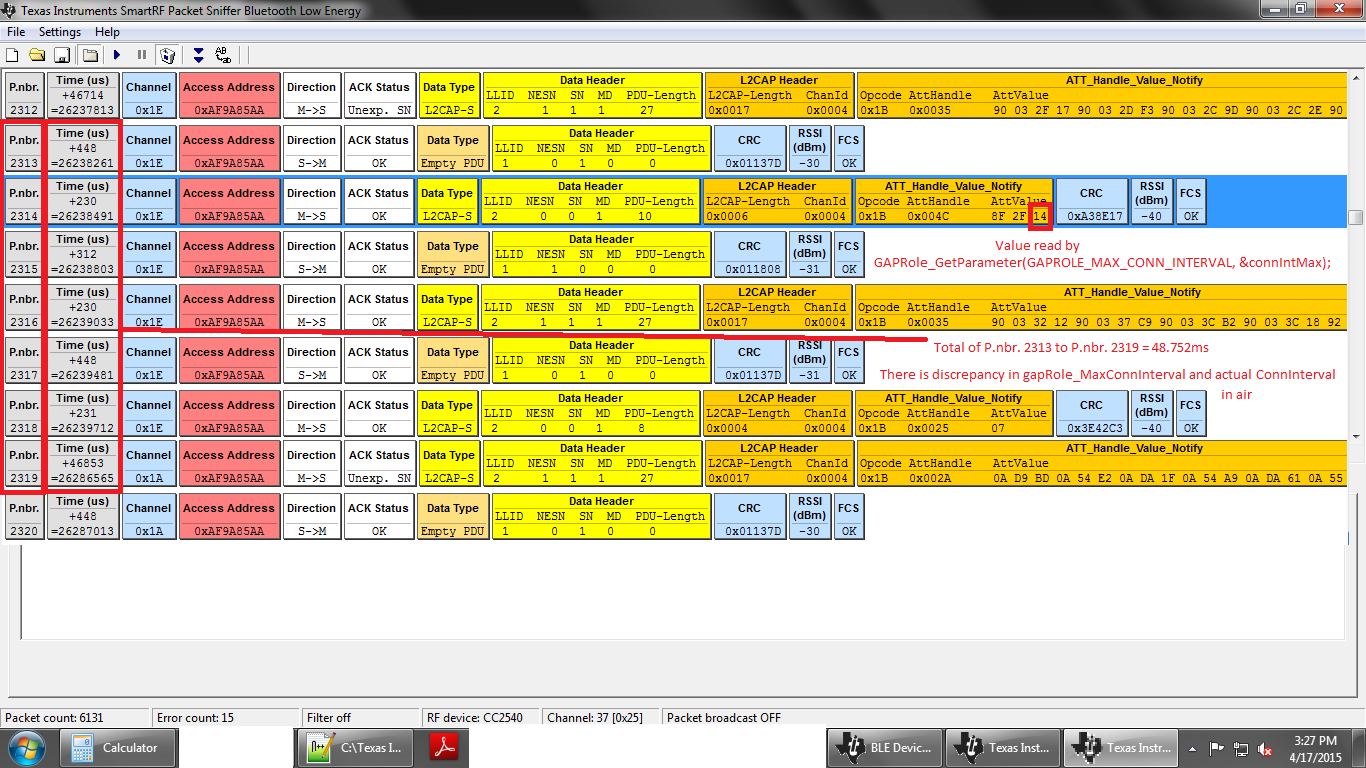Switch to the 'C:\Texas I...' taskbar window

click(x=354, y=748)
